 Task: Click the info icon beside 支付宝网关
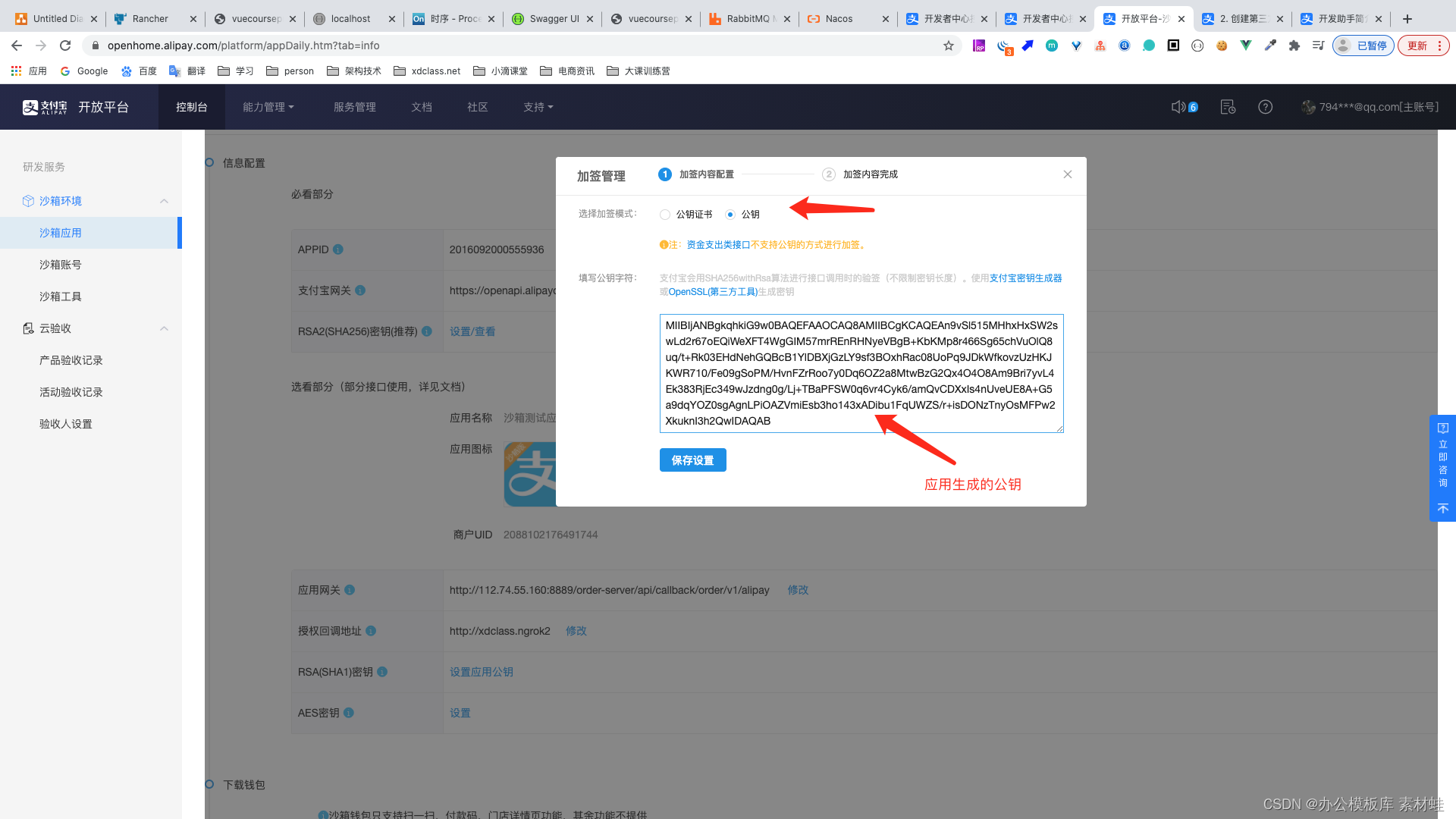(360, 290)
